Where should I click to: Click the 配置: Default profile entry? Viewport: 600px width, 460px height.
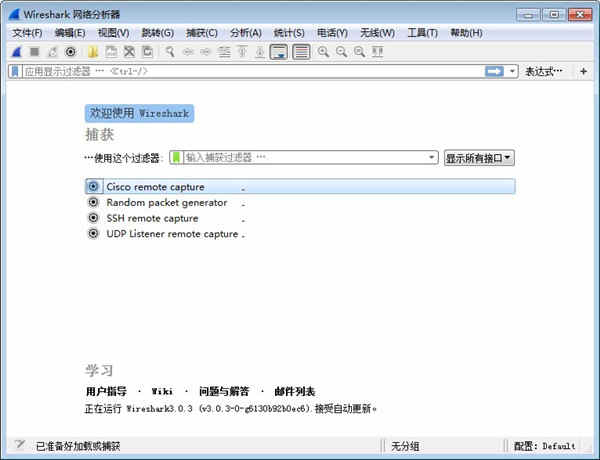[545, 446]
